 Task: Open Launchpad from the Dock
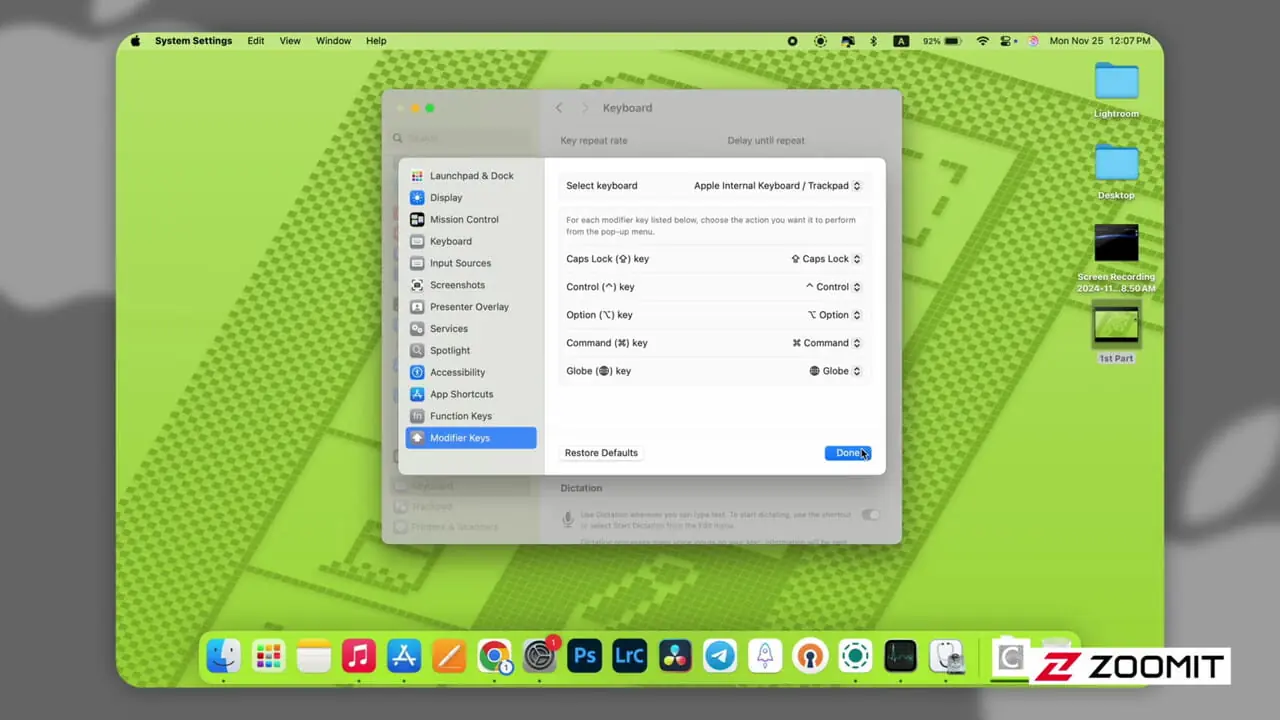pos(268,656)
